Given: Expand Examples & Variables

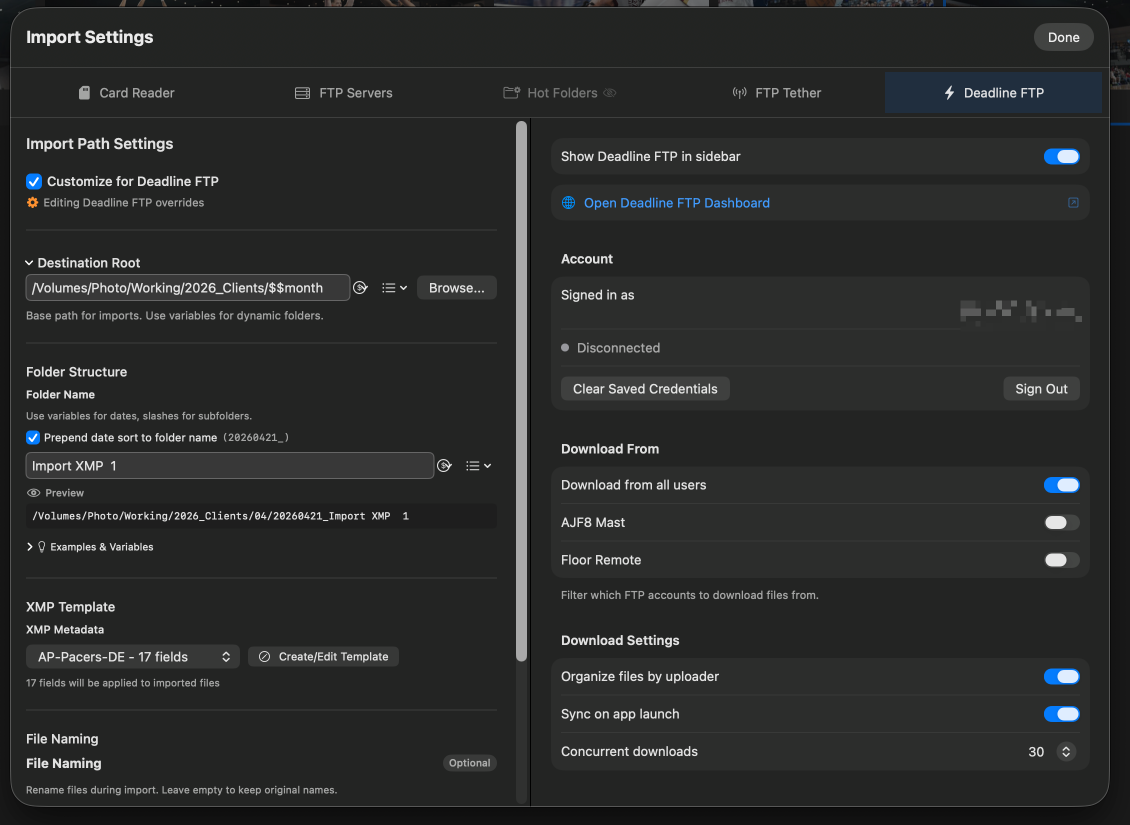Looking at the screenshot, I should [30, 547].
